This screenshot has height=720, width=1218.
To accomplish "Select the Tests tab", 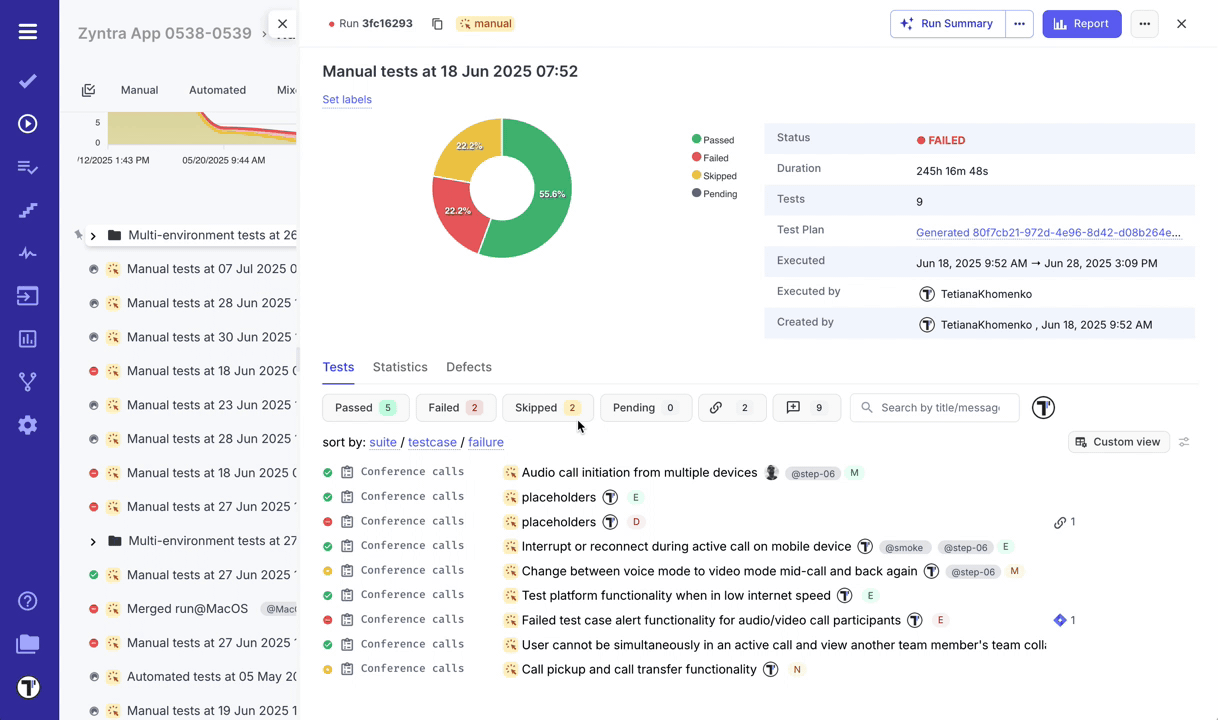I will pyautogui.click(x=338, y=367).
